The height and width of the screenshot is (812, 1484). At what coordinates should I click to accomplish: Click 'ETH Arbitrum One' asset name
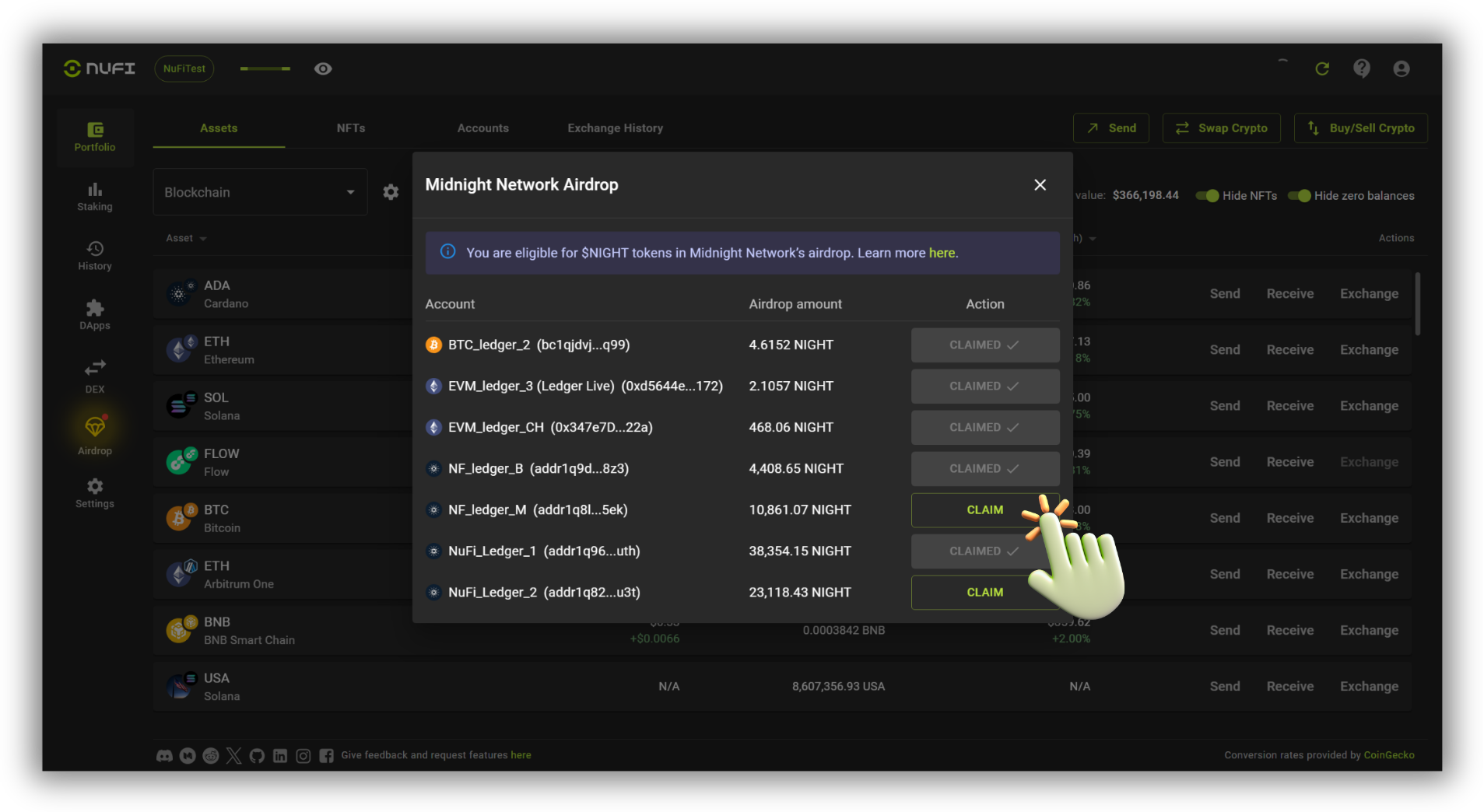[x=239, y=575]
